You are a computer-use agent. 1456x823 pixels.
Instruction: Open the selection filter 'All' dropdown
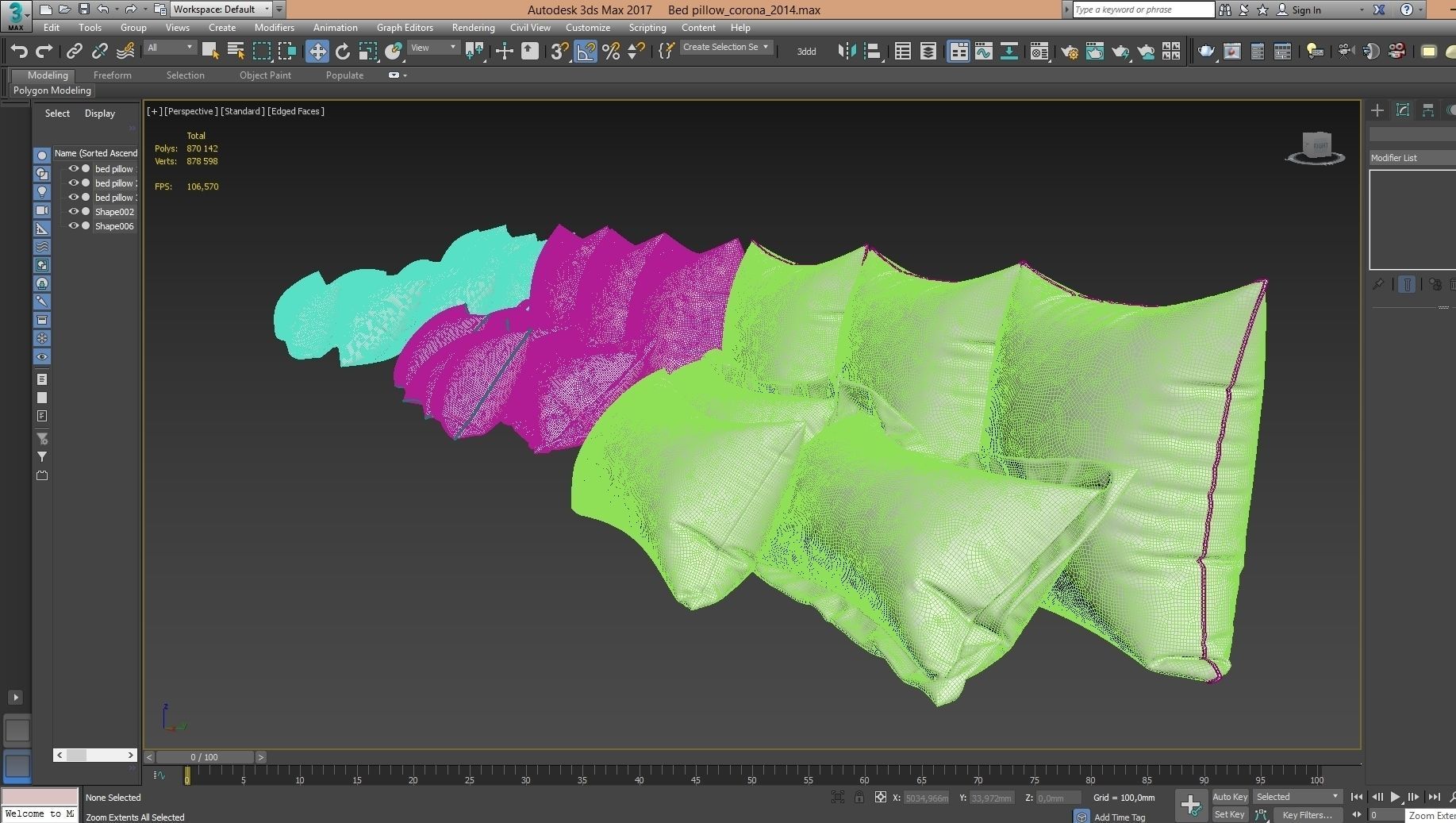[170, 48]
